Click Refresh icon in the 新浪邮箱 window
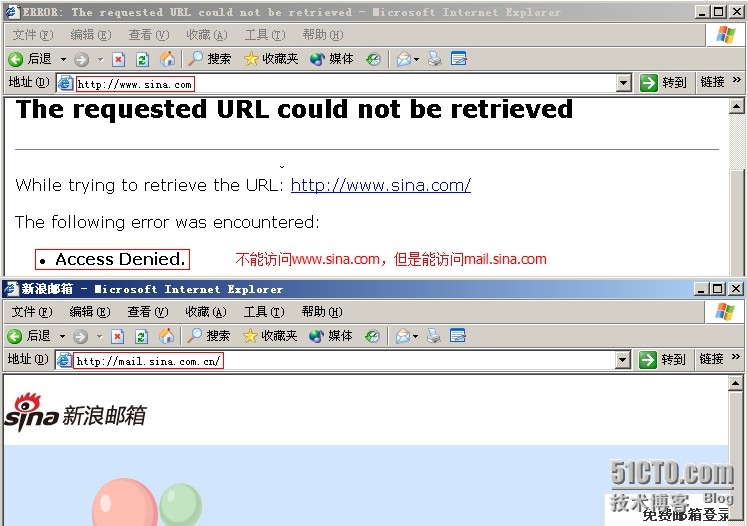 click(141, 336)
